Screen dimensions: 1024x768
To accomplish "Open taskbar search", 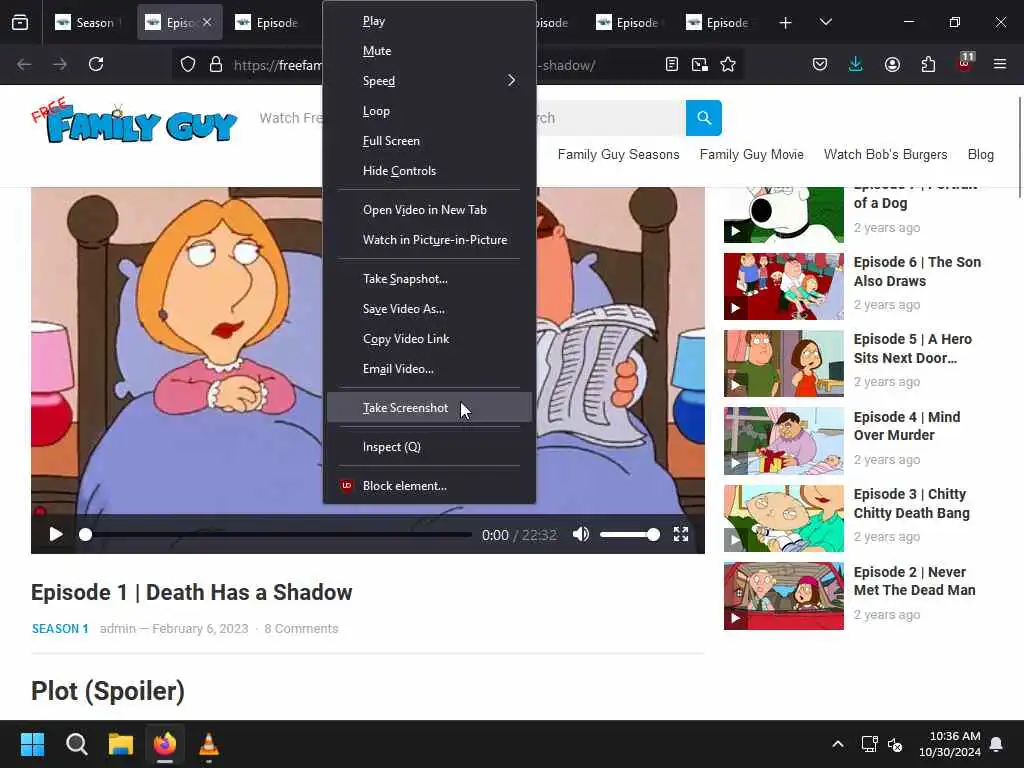I will click(76, 744).
